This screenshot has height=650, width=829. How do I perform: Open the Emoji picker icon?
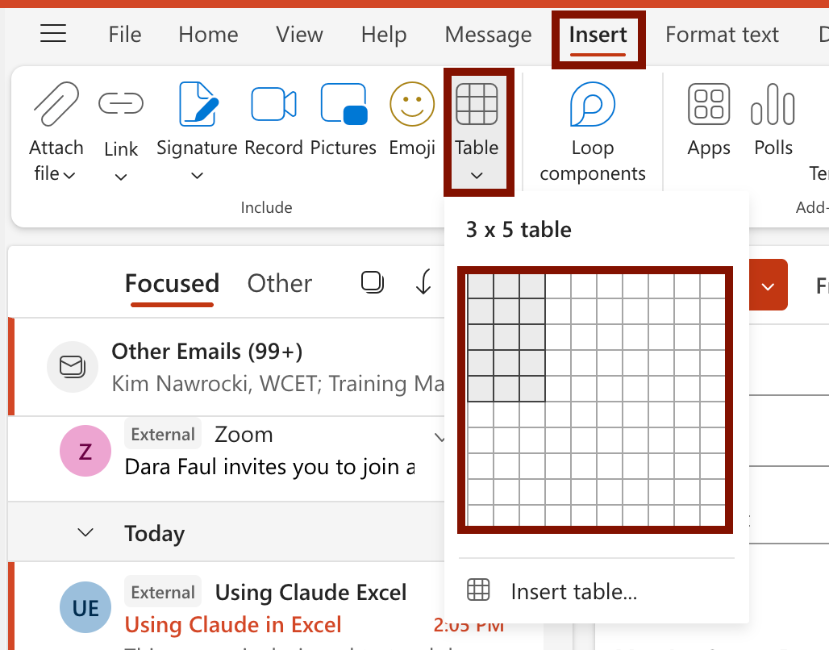(x=411, y=103)
